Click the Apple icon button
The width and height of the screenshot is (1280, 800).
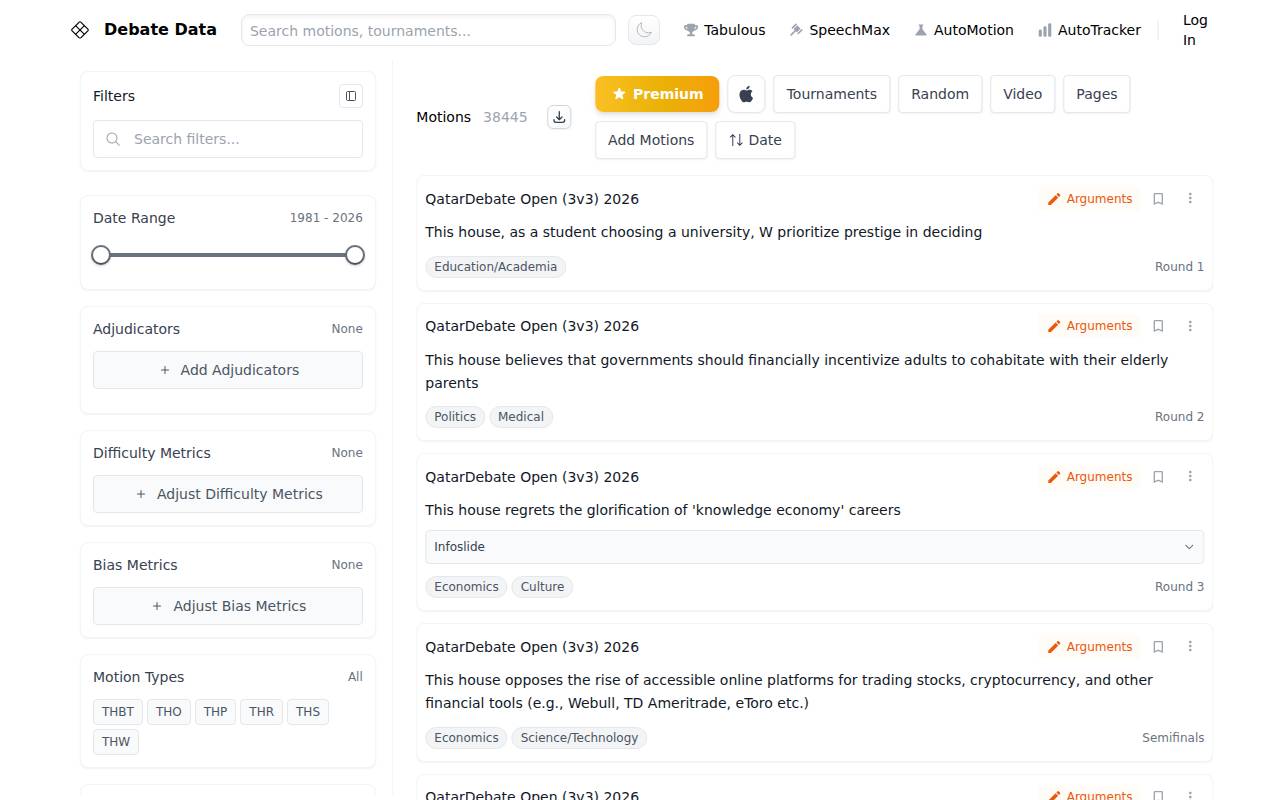(x=746, y=94)
